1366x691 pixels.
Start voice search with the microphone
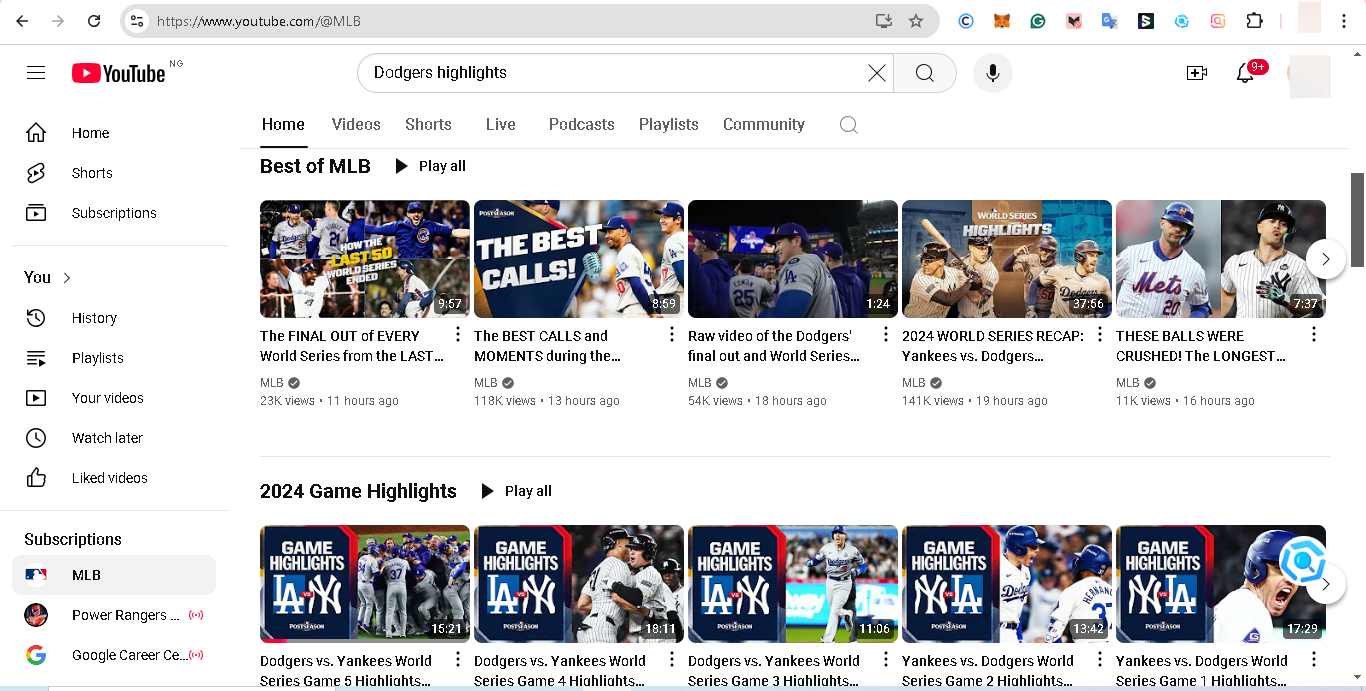tap(993, 73)
